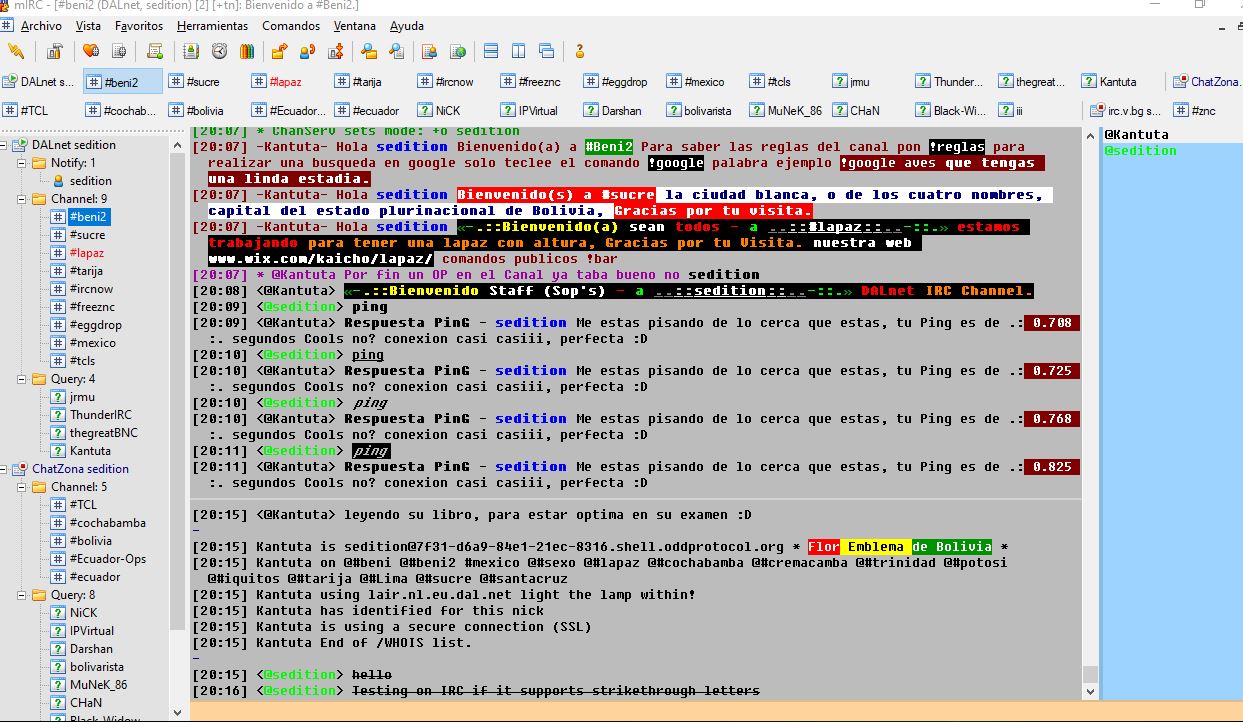This screenshot has height=722, width=1243.
Task: Collapse the Channel: 5 tree folder
Action: click(24, 487)
